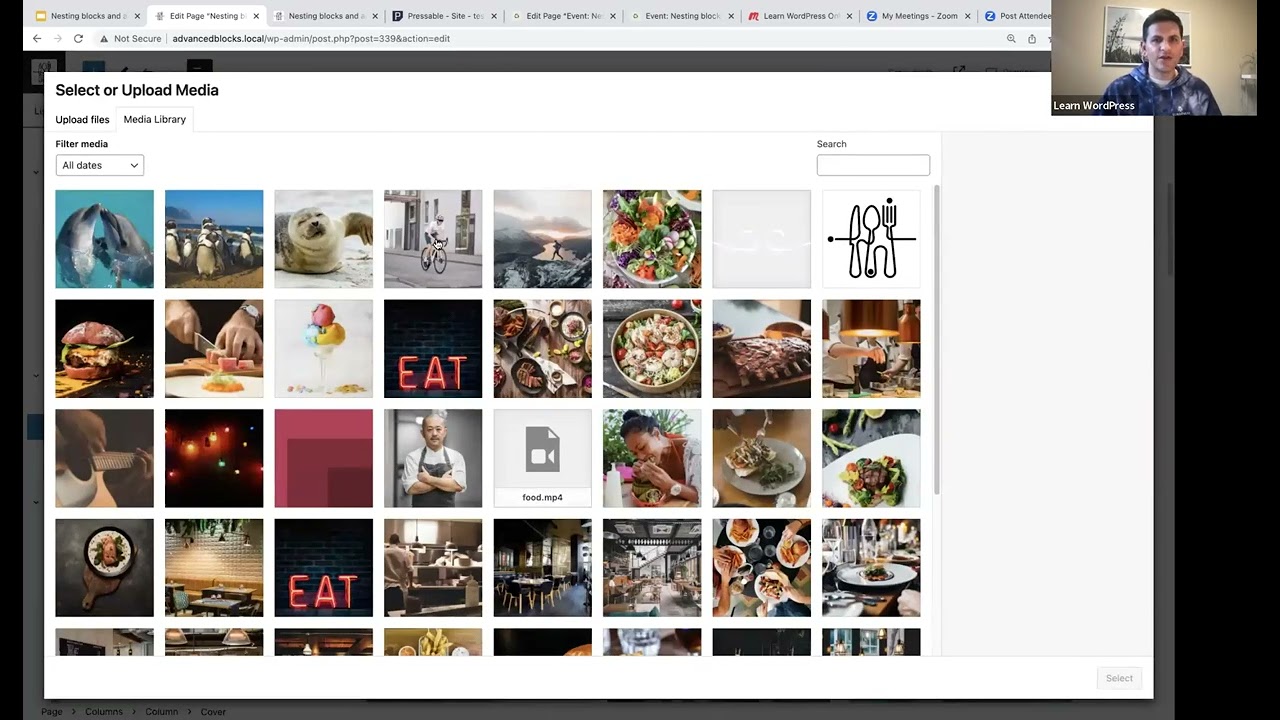Image resolution: width=1280 pixels, height=720 pixels.
Task: Click Columns in the block breadcrumb
Action: pos(104,712)
